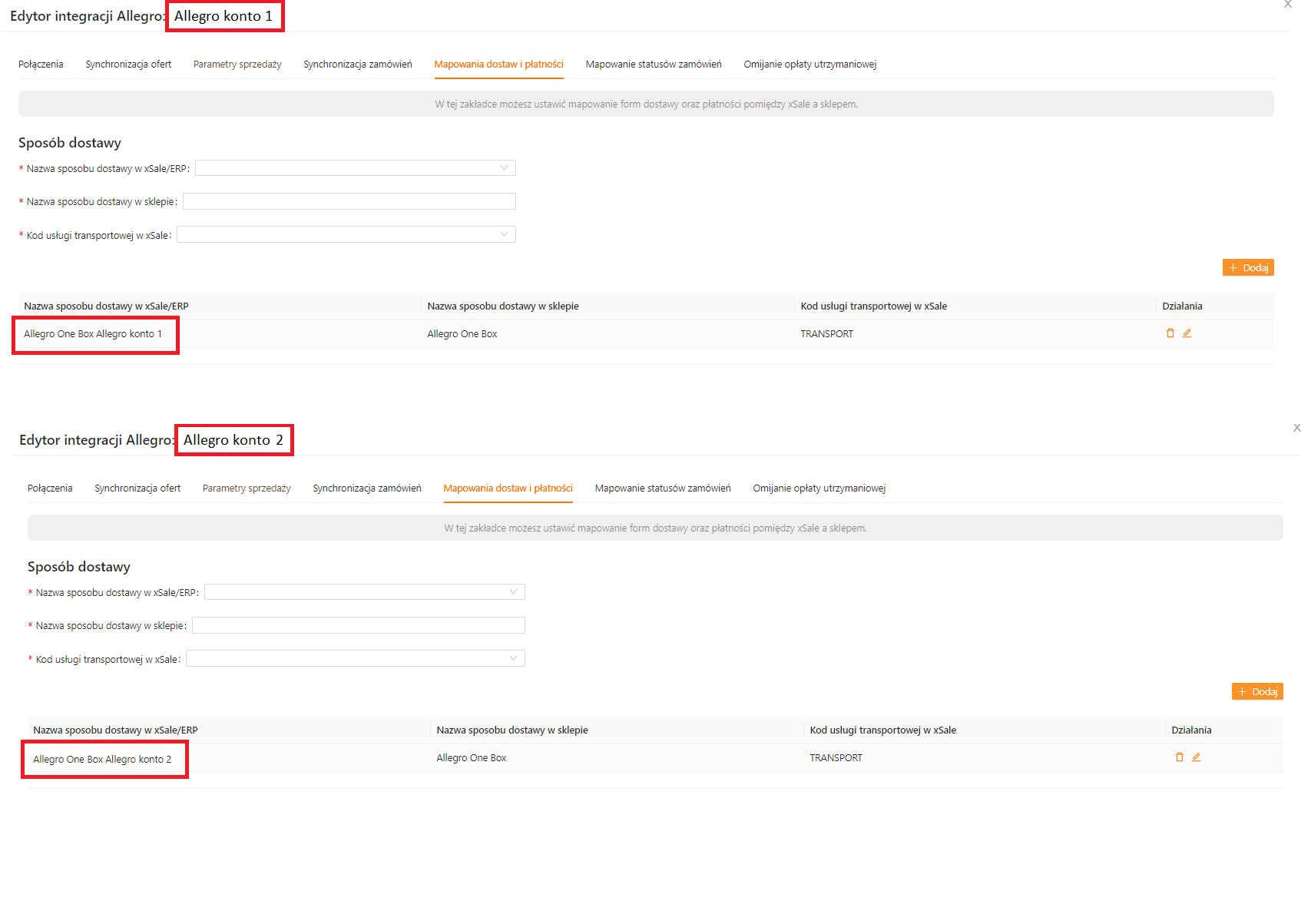Open Omijanie opłaty utrzymaniowej tab in konto 1
The height and width of the screenshot is (924, 1301).
(809, 65)
